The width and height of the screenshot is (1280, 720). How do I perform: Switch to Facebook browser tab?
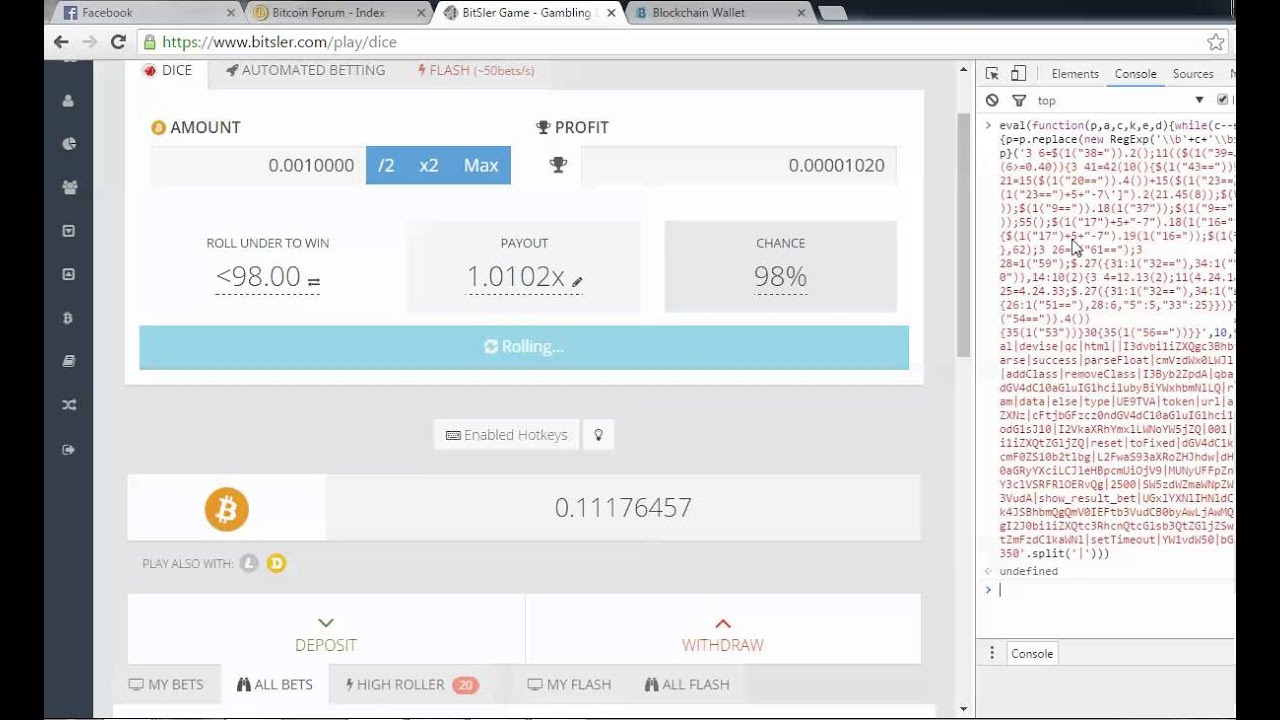click(145, 13)
